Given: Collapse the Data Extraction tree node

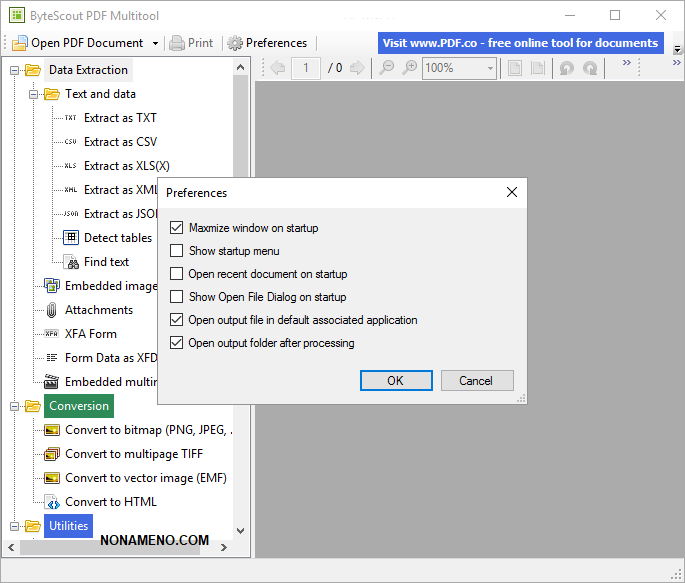Looking at the screenshot, I should 14,70.
